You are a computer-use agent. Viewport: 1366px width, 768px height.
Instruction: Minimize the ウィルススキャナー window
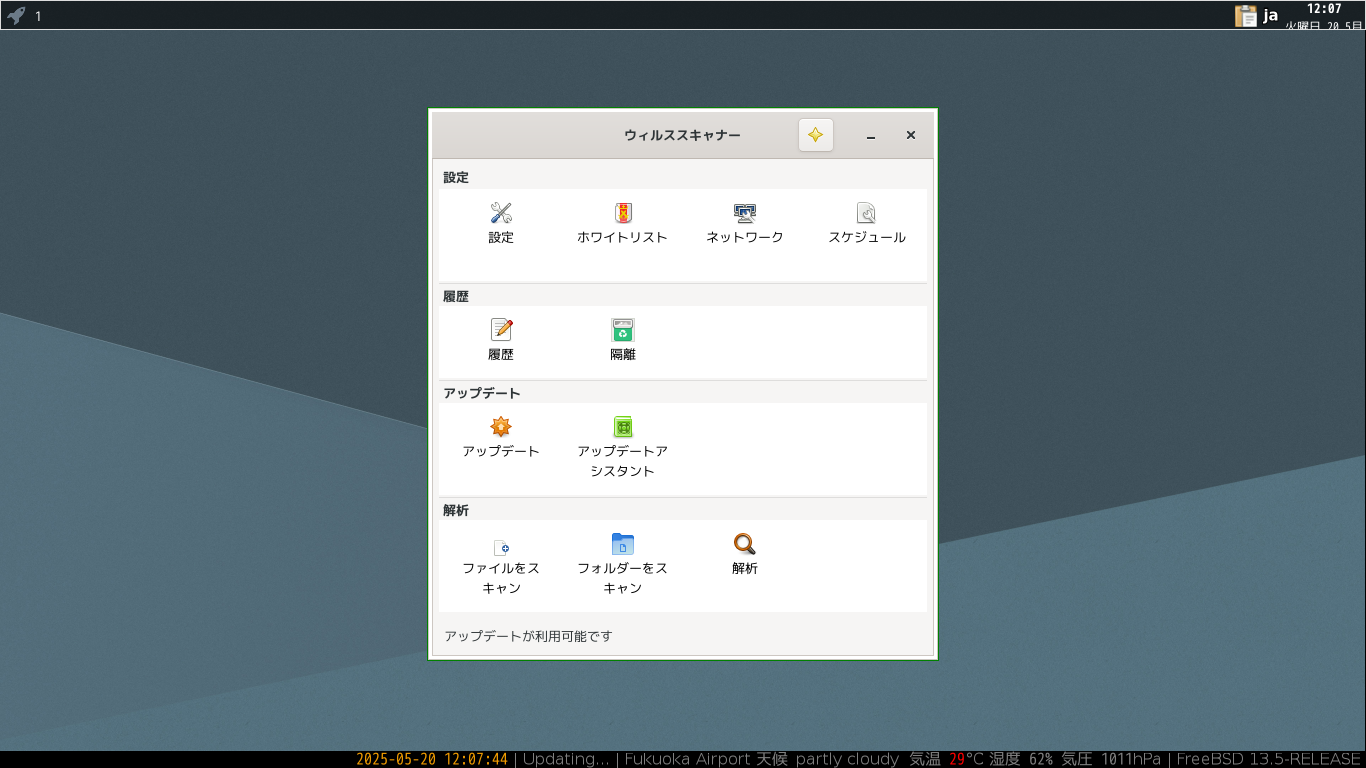[x=871, y=135]
